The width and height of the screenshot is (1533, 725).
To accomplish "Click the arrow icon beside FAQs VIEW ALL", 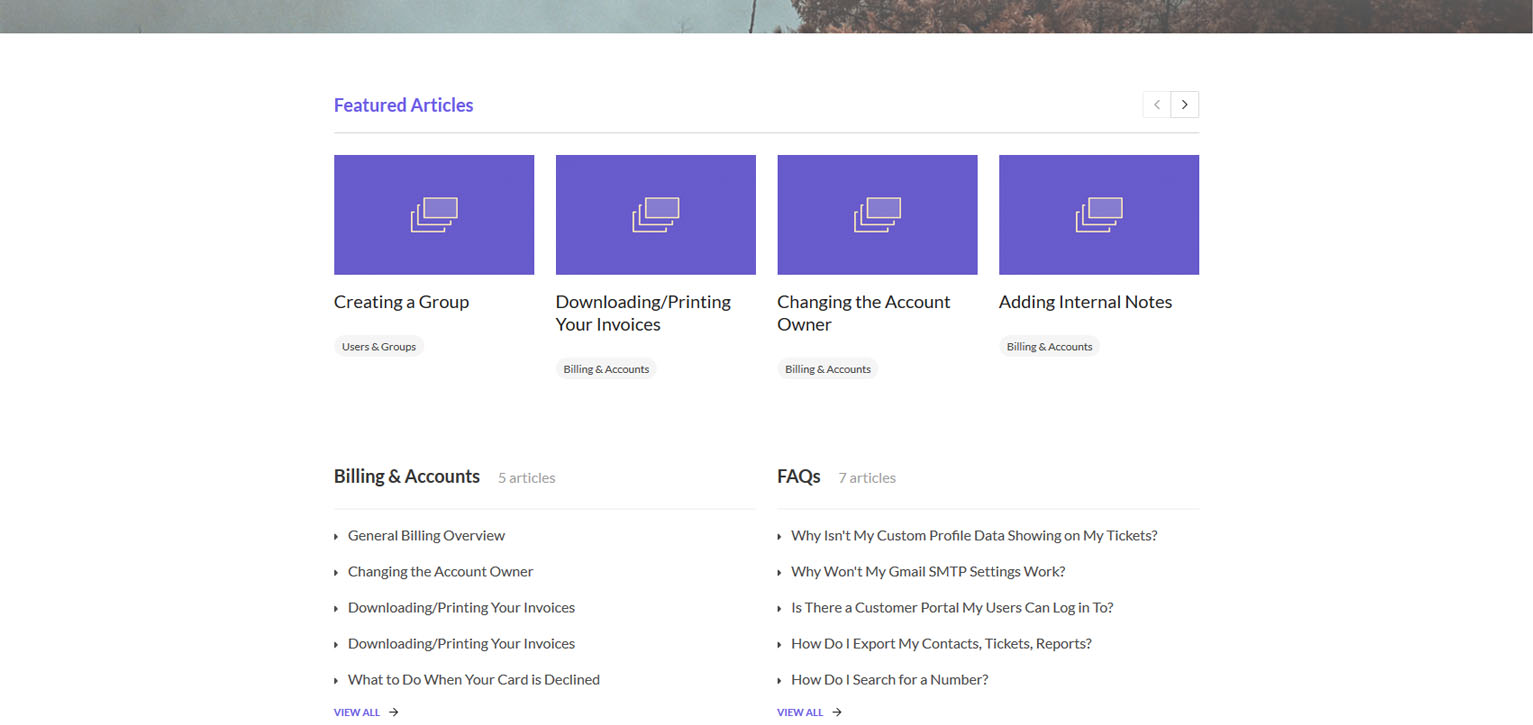I will [835, 712].
